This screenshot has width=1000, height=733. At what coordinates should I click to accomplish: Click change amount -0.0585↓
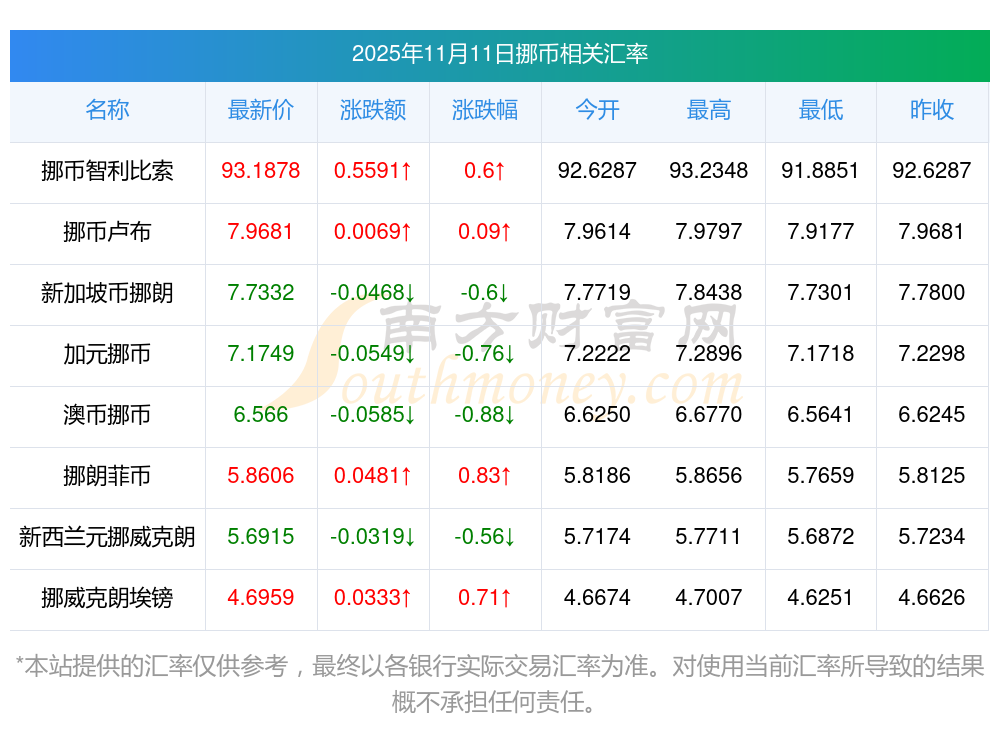tap(372, 415)
